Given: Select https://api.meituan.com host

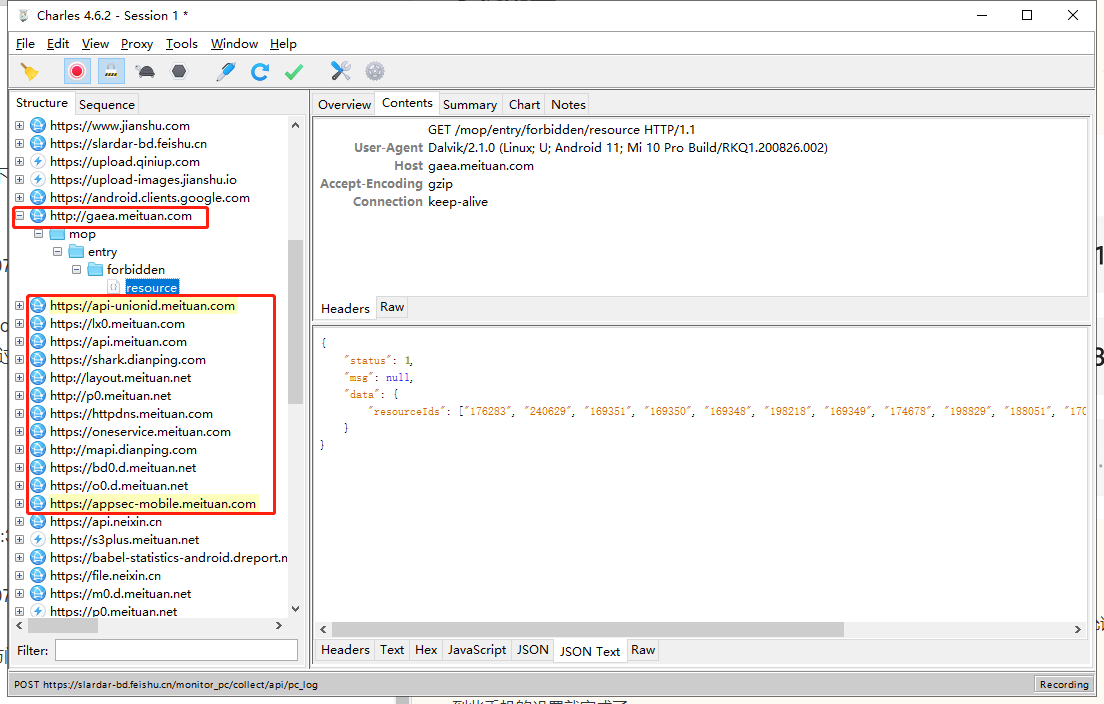Looking at the screenshot, I should point(118,341).
